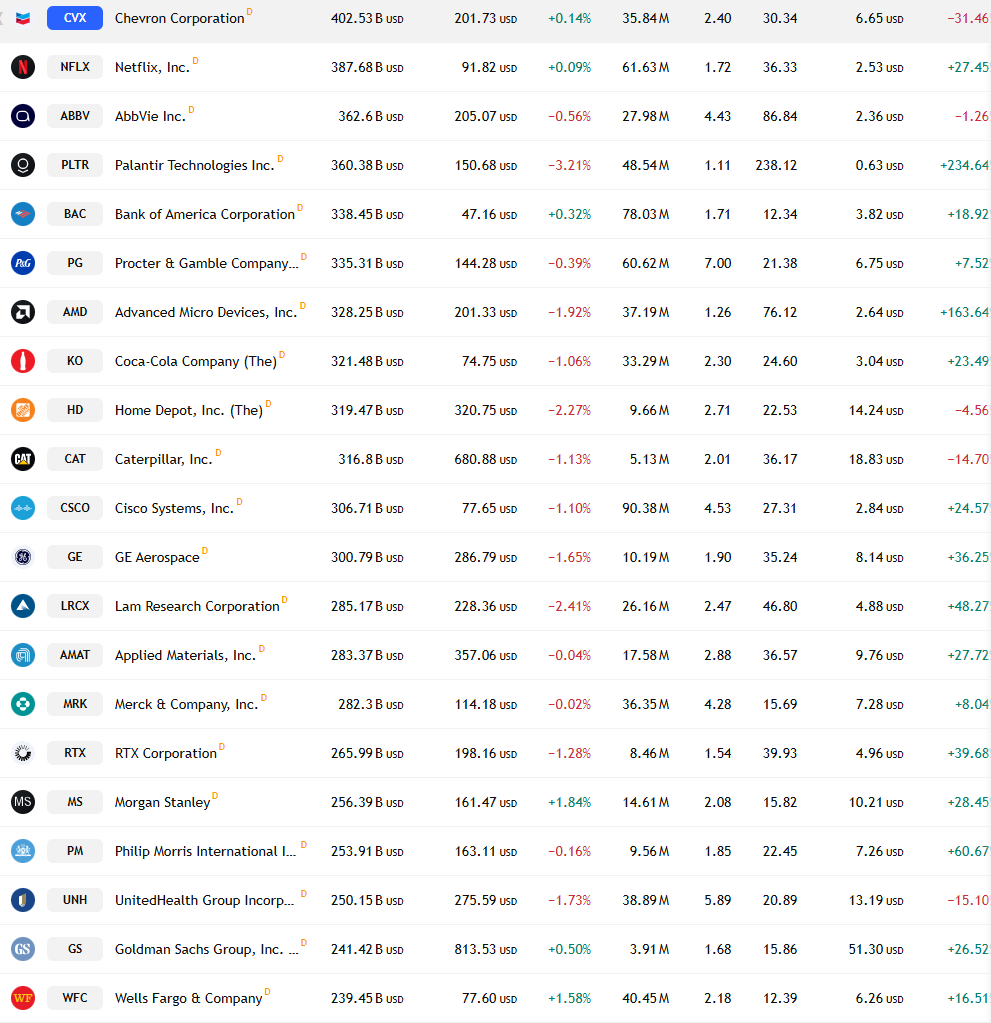This screenshot has height=1023, width=991.
Task: Select the CSCO ticker badge
Action: [x=75, y=507]
